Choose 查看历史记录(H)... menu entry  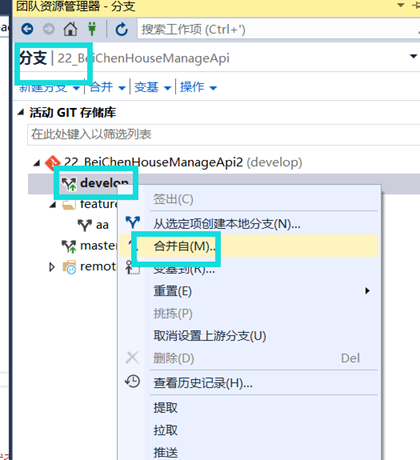click(x=249, y=383)
